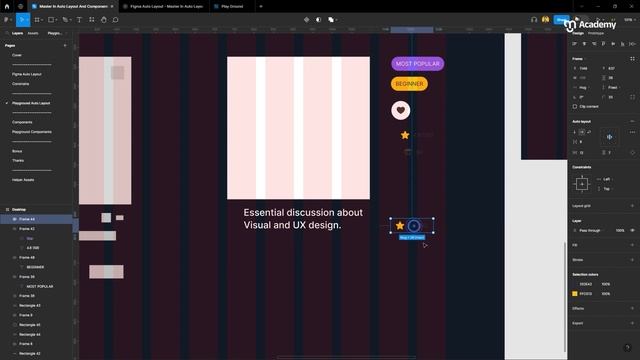Switch to the Play Ground tab
The image size is (640, 360).
(x=231, y=7)
